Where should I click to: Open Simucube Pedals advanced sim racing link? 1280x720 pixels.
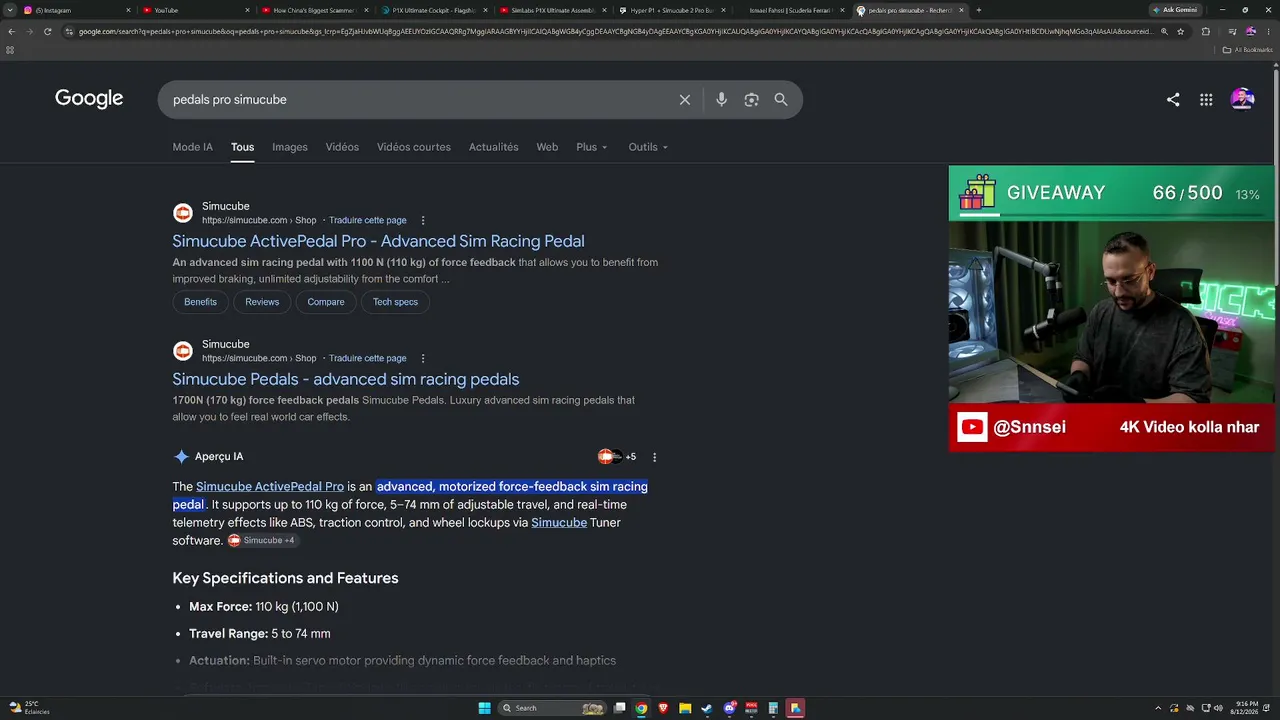[x=345, y=379]
